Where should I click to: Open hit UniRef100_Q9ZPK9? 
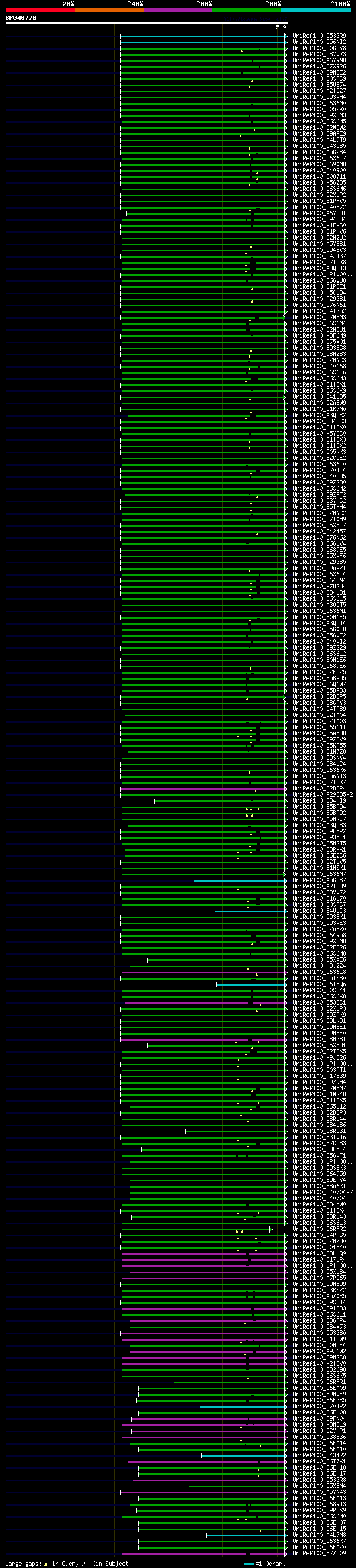pos(319,1015)
